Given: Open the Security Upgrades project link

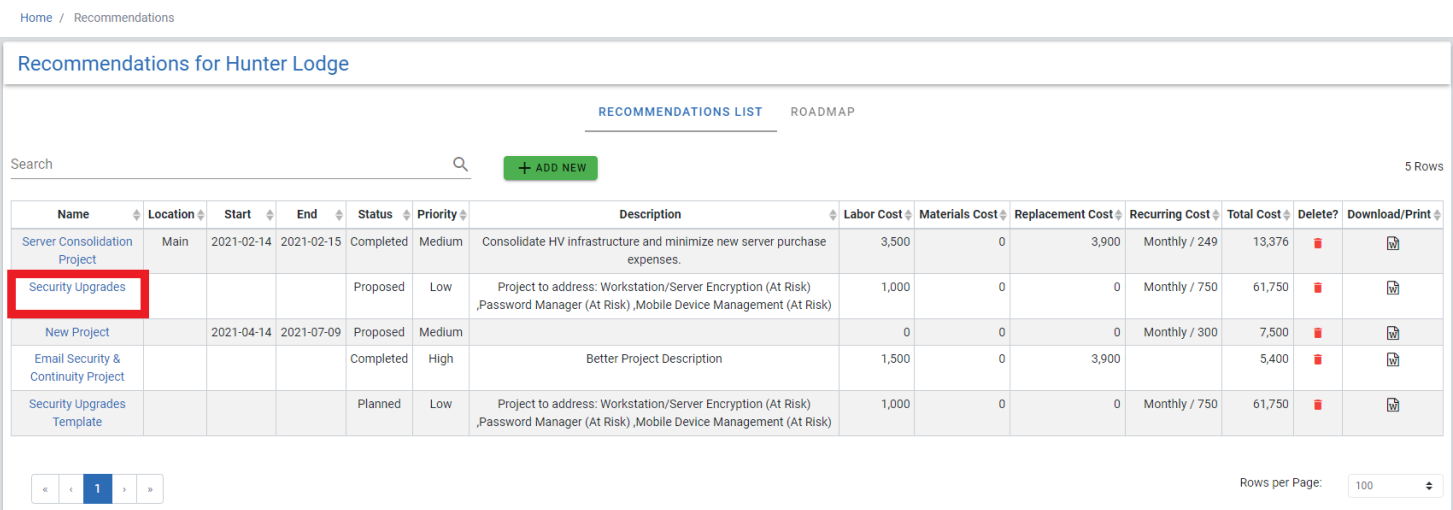Looking at the screenshot, I should coord(77,287).
